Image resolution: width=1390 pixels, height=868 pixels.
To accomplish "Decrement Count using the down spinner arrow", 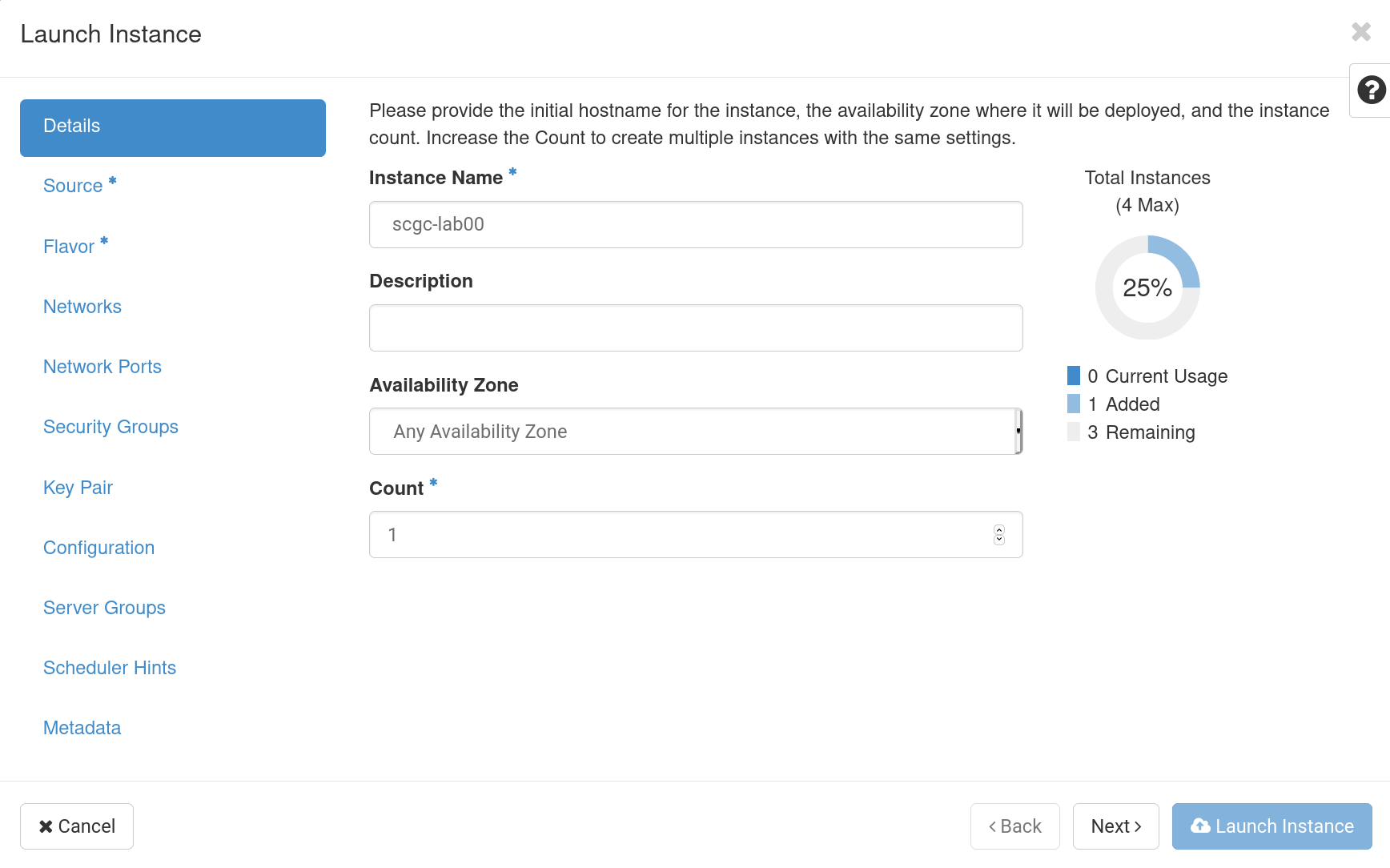I will [x=998, y=540].
